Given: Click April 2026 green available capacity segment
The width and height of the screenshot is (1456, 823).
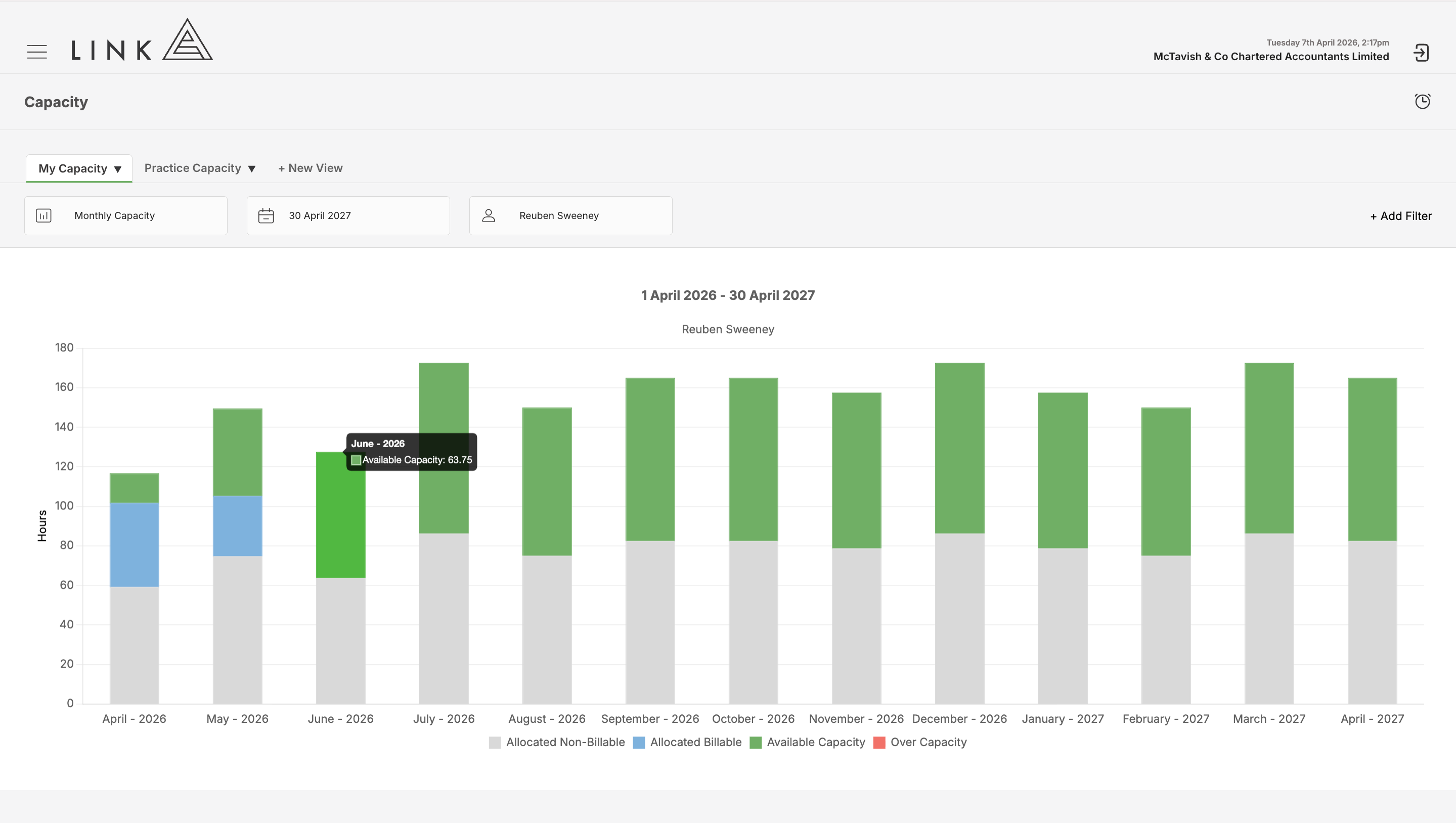Looking at the screenshot, I should click(x=134, y=488).
